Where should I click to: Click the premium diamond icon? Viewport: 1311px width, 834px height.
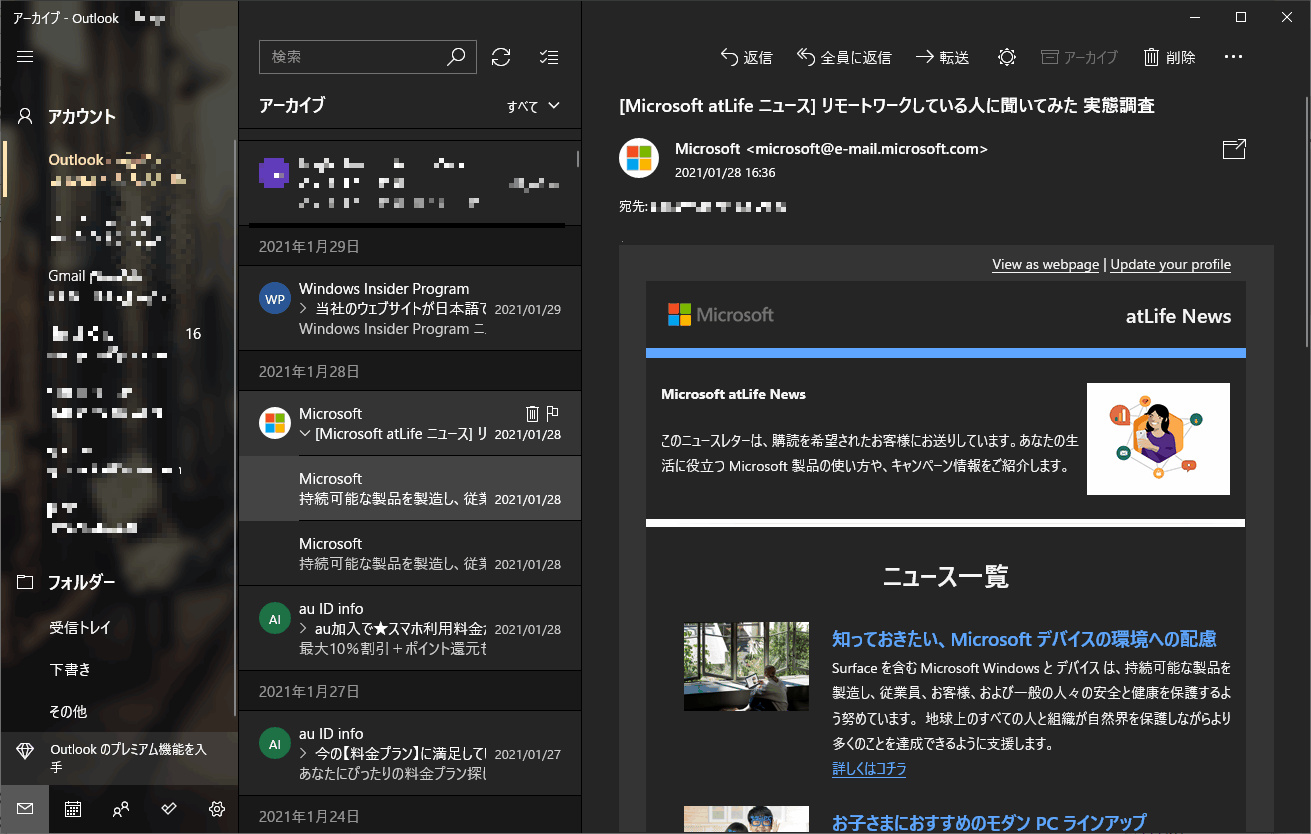point(25,749)
